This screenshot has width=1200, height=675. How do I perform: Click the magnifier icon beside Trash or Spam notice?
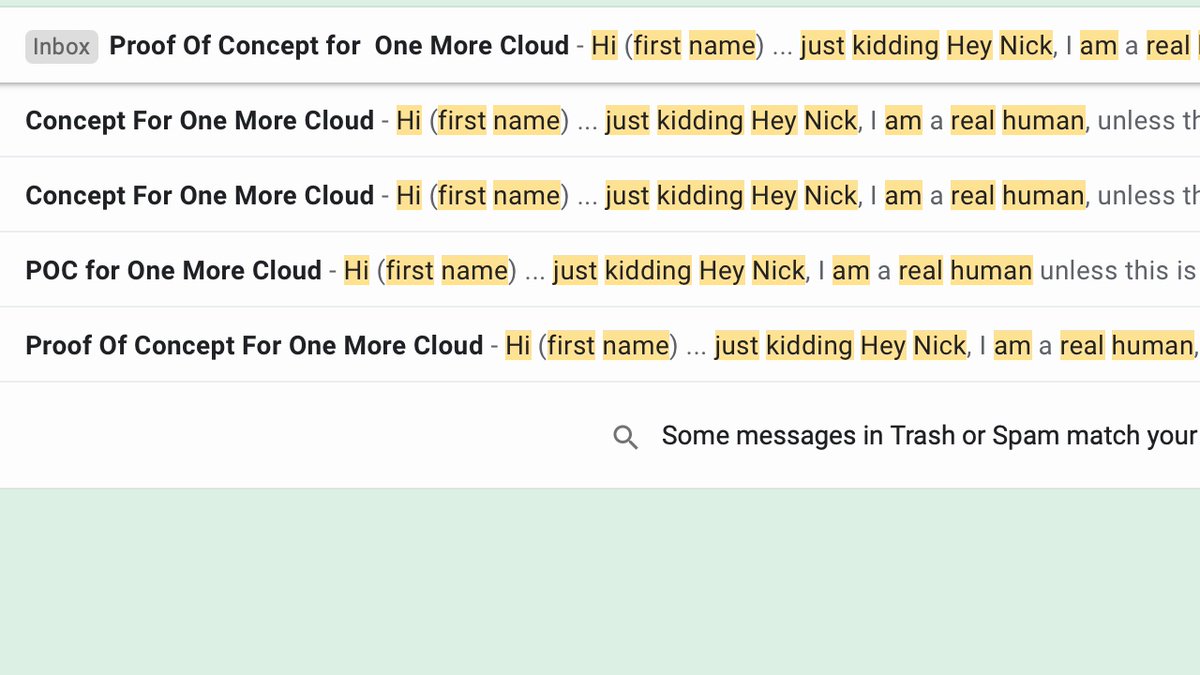click(x=625, y=437)
